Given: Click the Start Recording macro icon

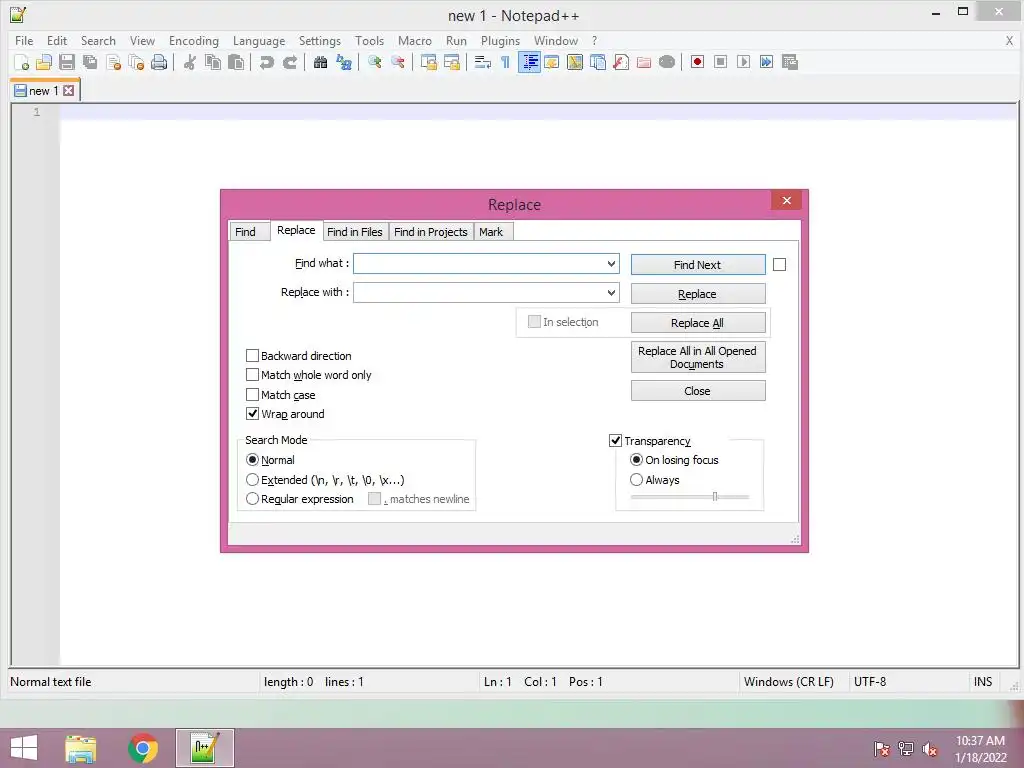Looking at the screenshot, I should click(x=697, y=62).
